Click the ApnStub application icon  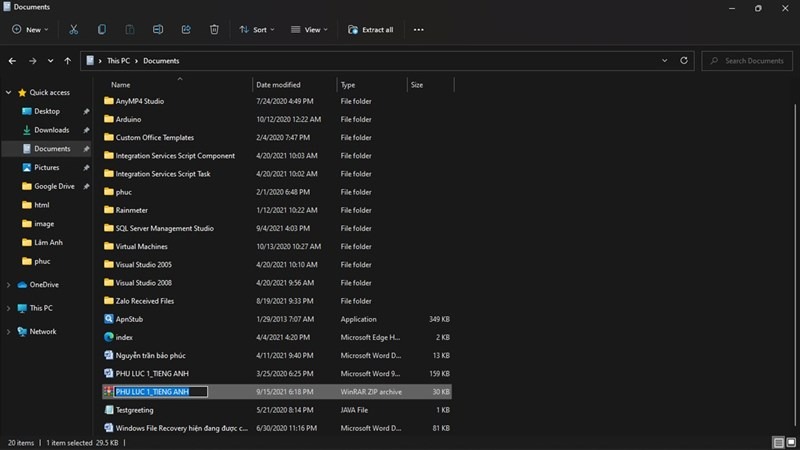coord(109,319)
